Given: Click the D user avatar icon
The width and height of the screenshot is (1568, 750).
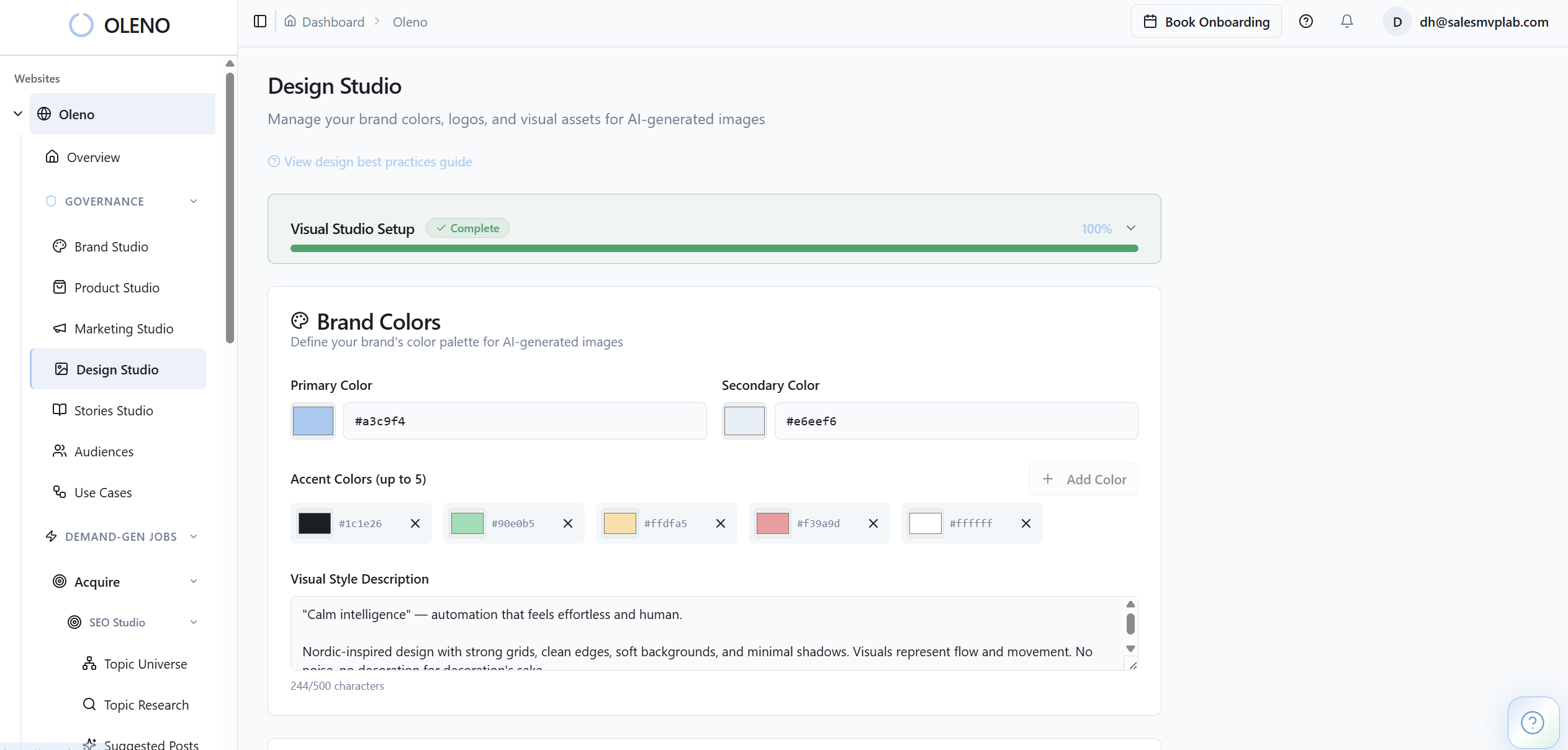Looking at the screenshot, I should [x=1397, y=22].
